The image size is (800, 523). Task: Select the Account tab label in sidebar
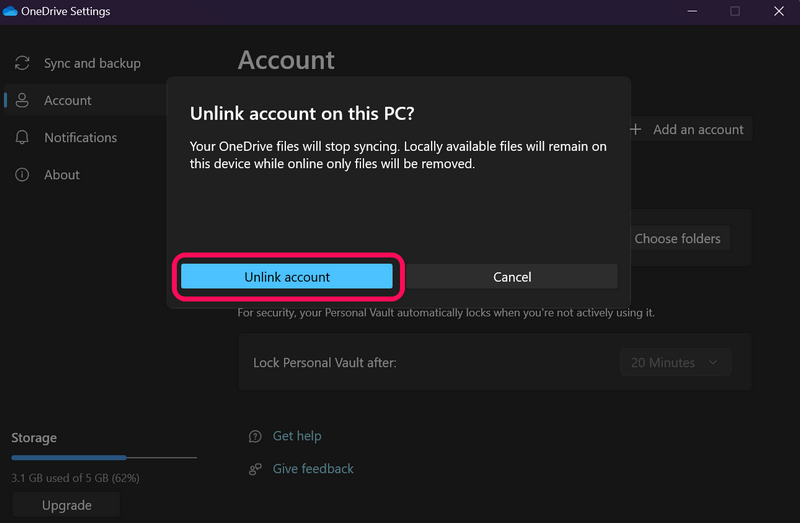[x=68, y=100]
